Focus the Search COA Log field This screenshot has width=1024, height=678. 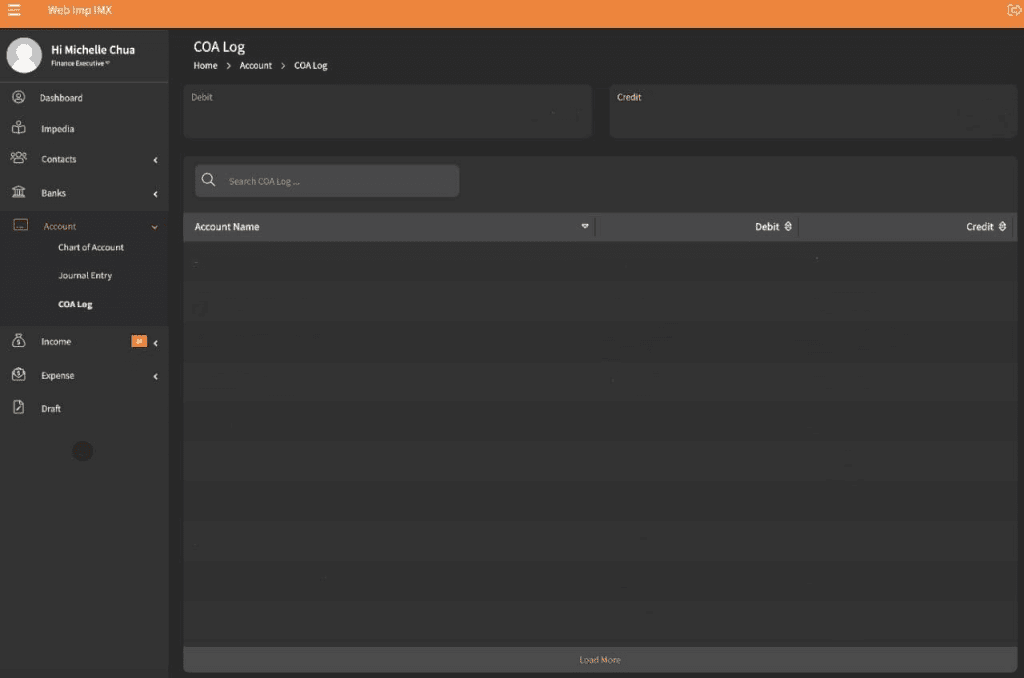click(327, 181)
